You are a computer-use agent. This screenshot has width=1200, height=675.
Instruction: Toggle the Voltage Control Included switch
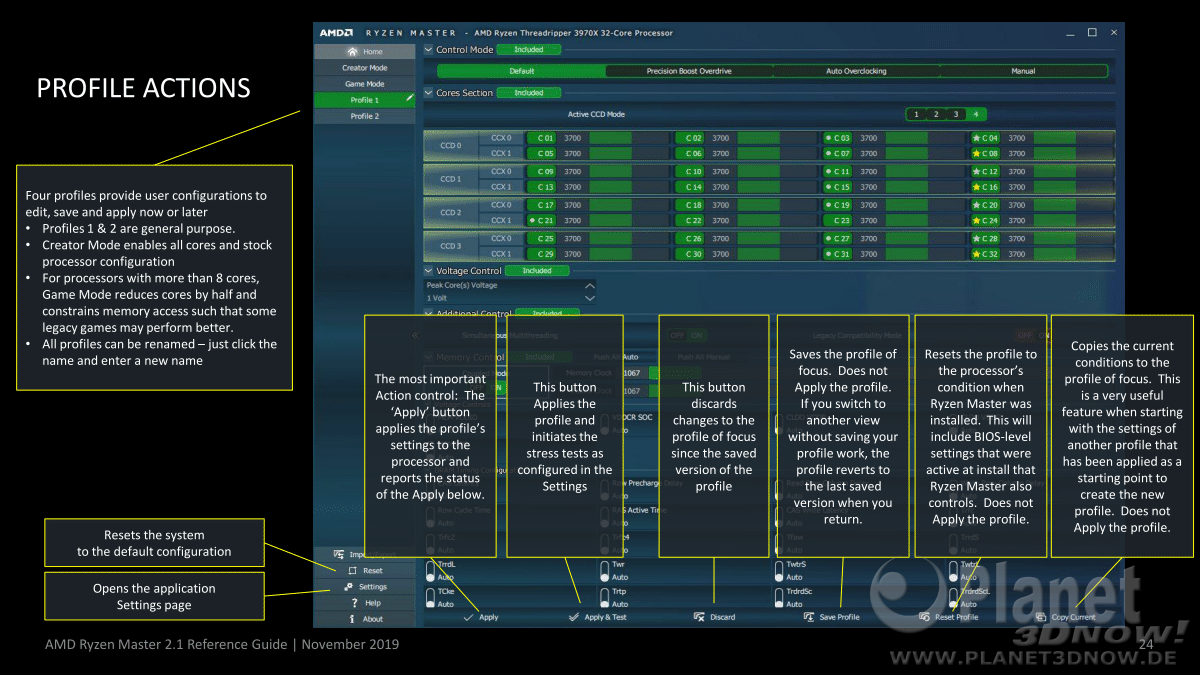click(536, 270)
